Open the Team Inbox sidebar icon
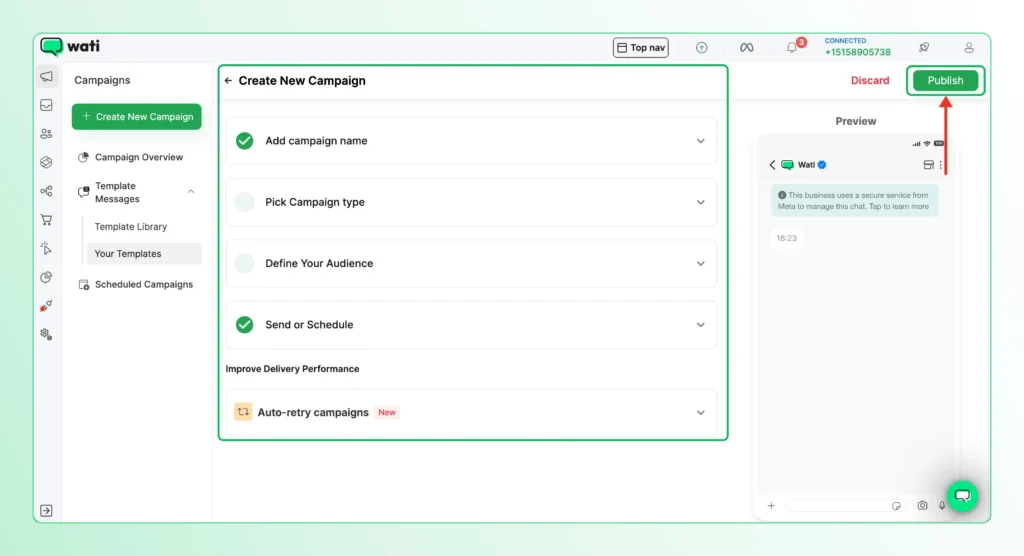 click(x=46, y=105)
